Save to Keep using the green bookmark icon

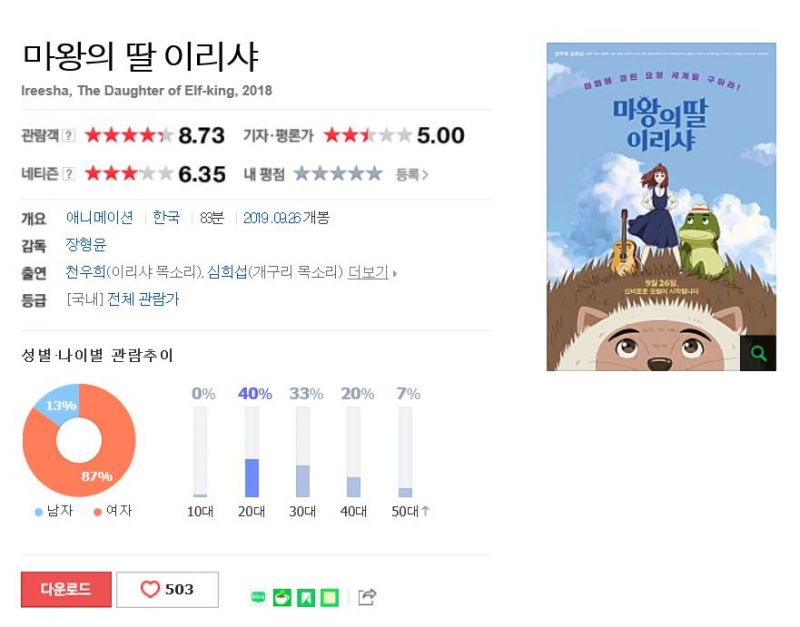point(306,597)
